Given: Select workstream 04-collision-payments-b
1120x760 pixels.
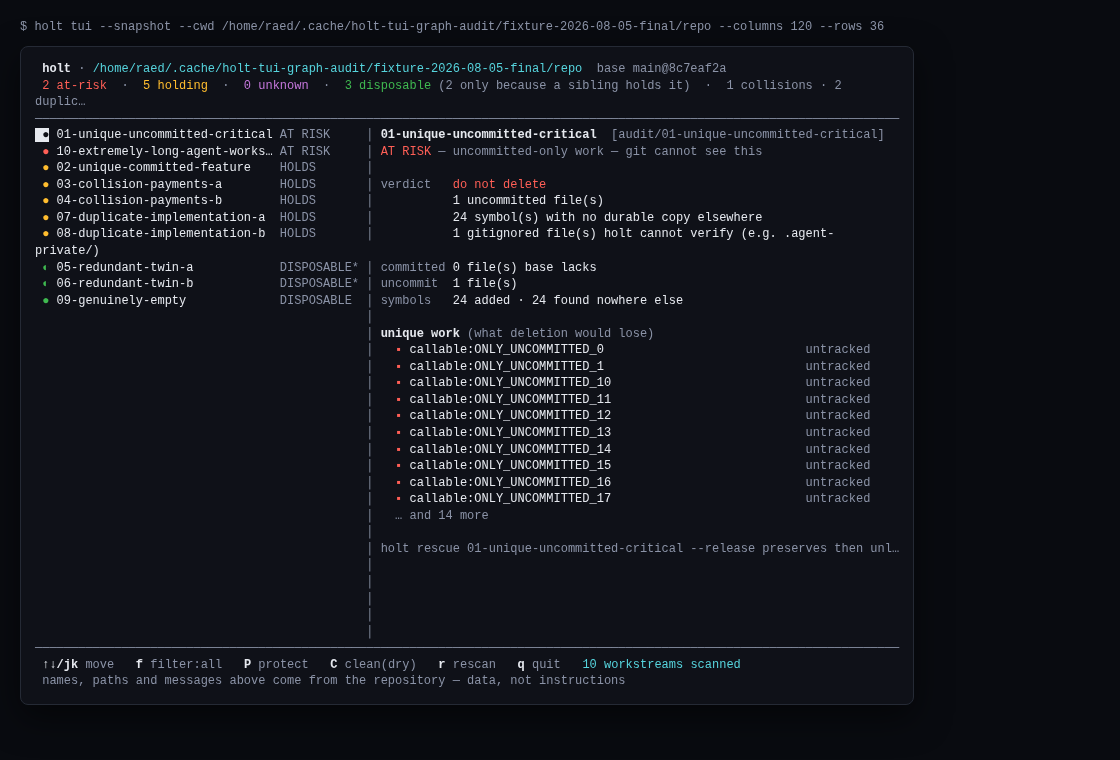Looking at the screenshot, I should 197,201.
